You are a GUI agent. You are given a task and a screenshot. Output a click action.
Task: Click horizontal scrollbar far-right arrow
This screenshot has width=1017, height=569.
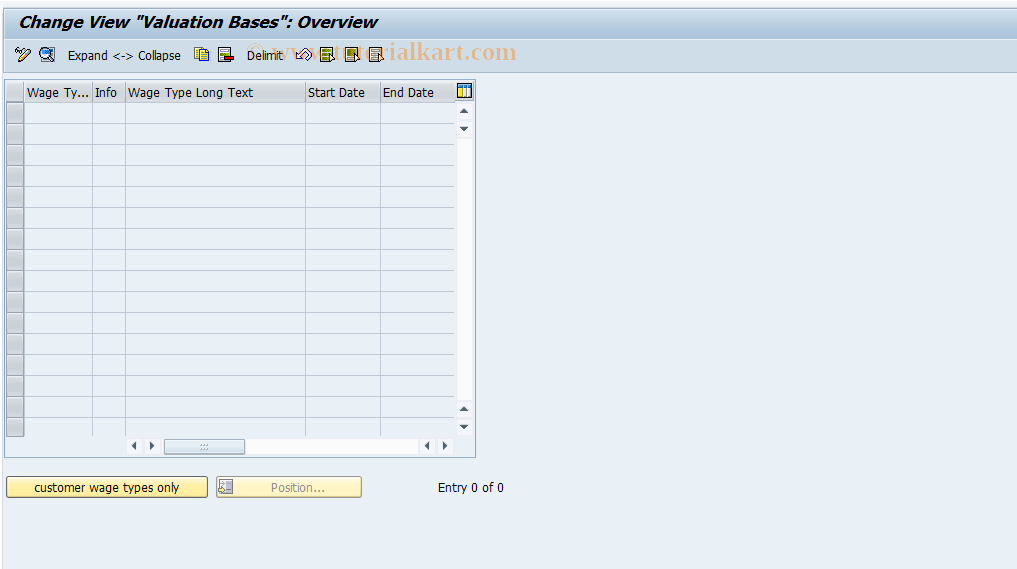click(445, 446)
